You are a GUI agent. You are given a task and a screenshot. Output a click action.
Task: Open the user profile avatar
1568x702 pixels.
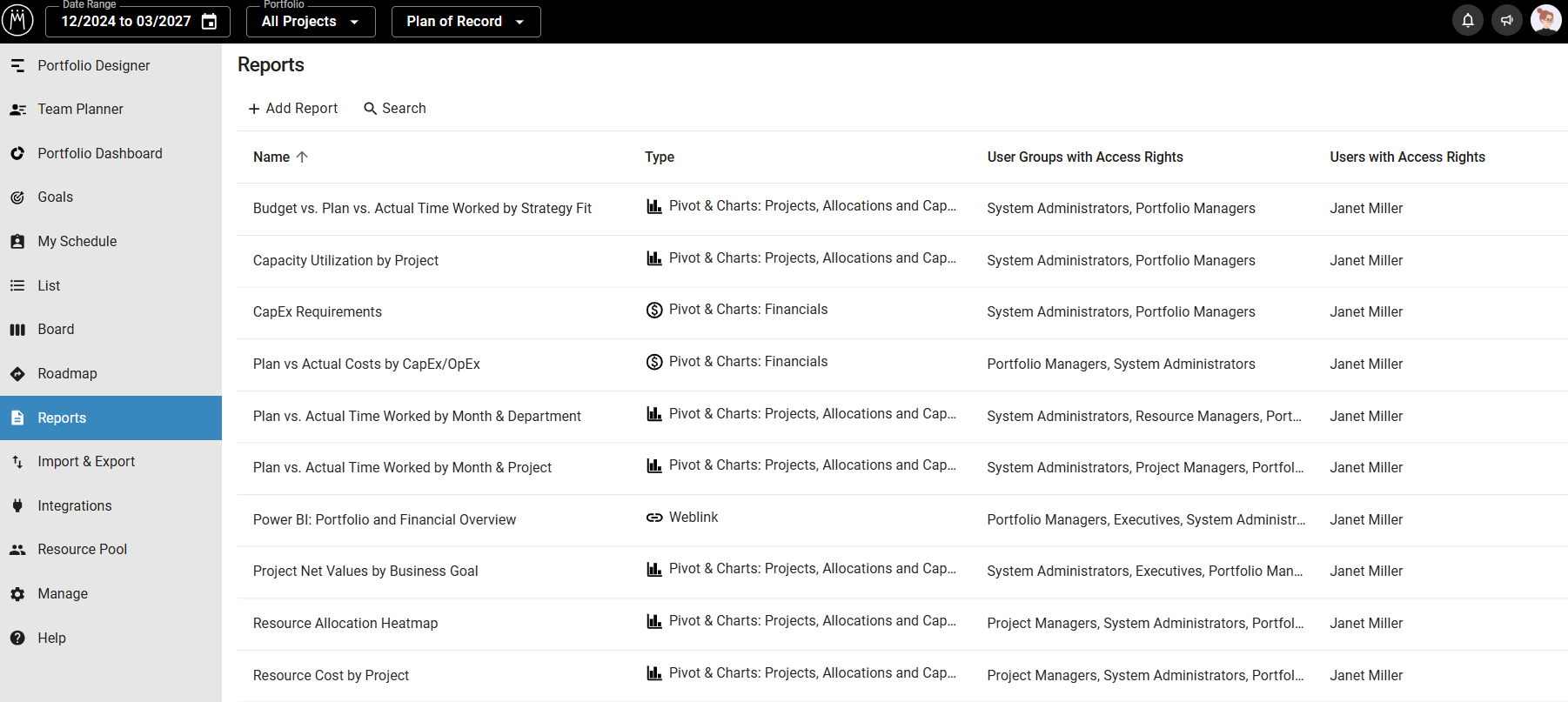coord(1545,19)
